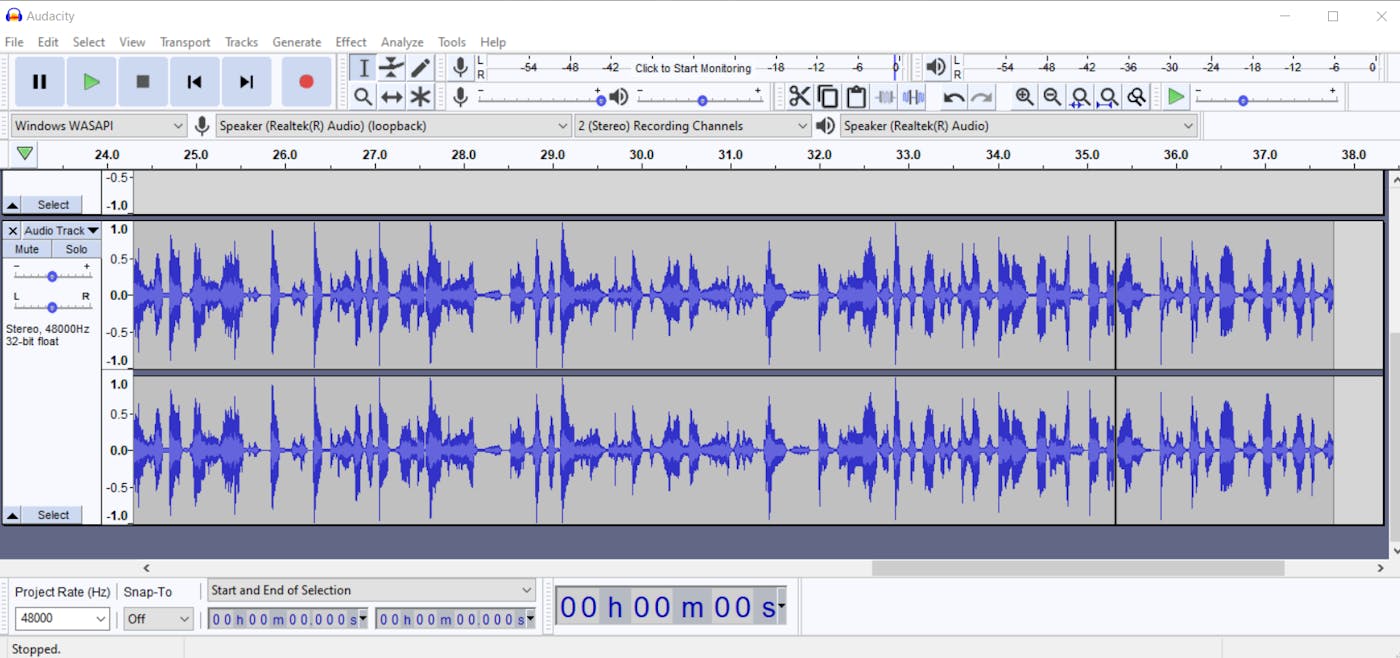The image size is (1400, 658).
Task: Open the Analyze menu
Action: coord(402,42)
